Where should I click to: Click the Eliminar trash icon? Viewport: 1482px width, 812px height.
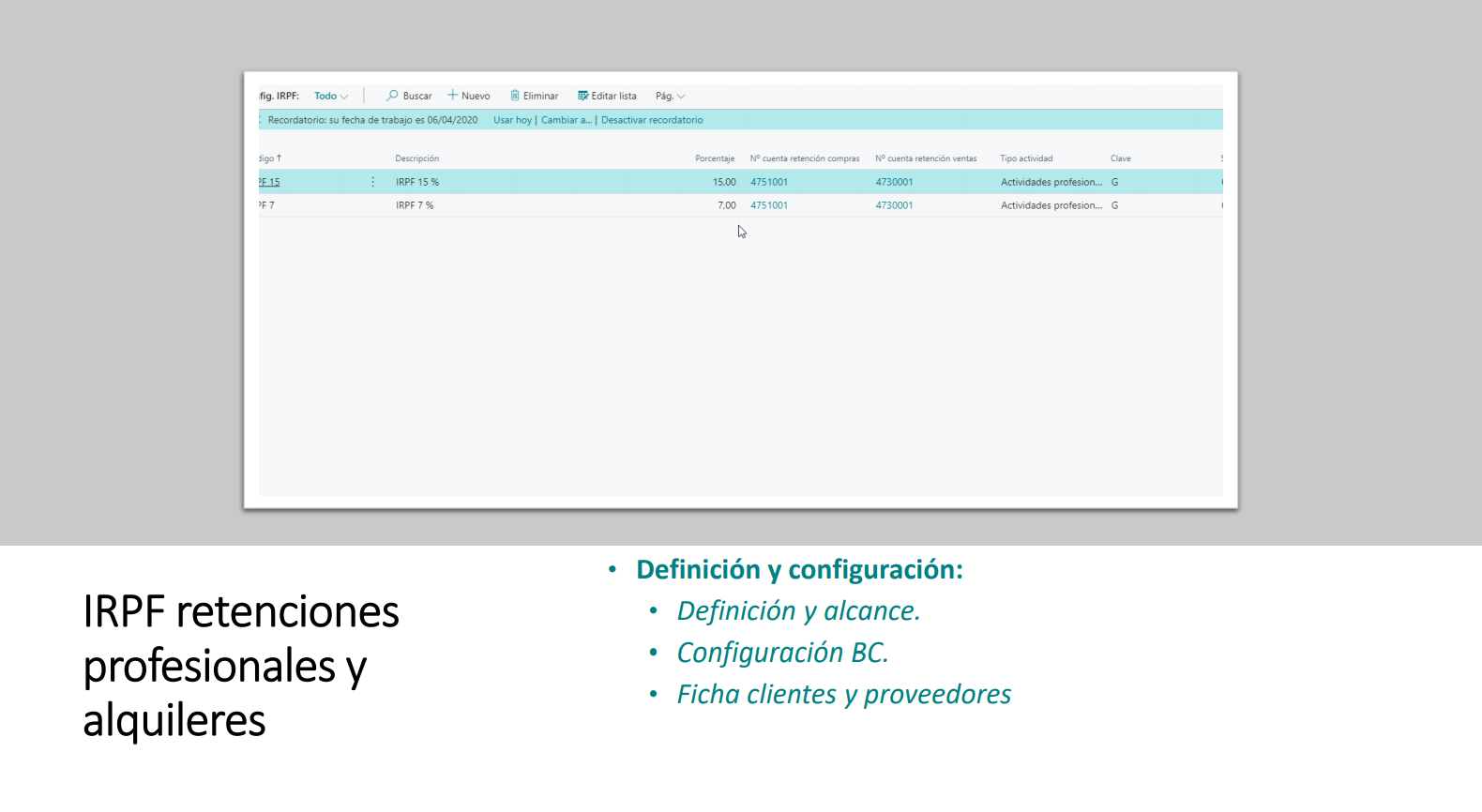(x=515, y=96)
